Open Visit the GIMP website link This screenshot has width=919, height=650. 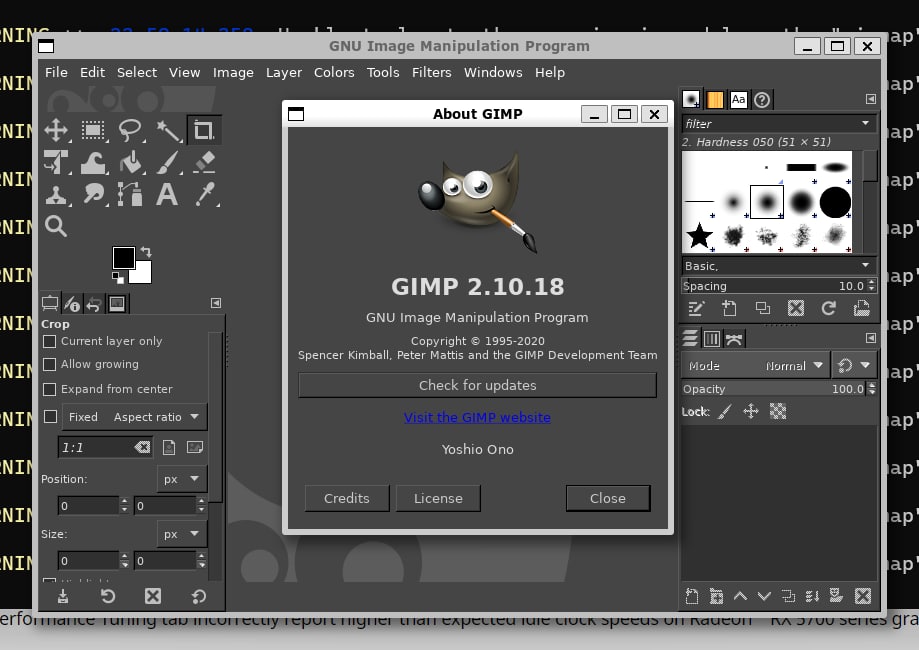point(477,417)
